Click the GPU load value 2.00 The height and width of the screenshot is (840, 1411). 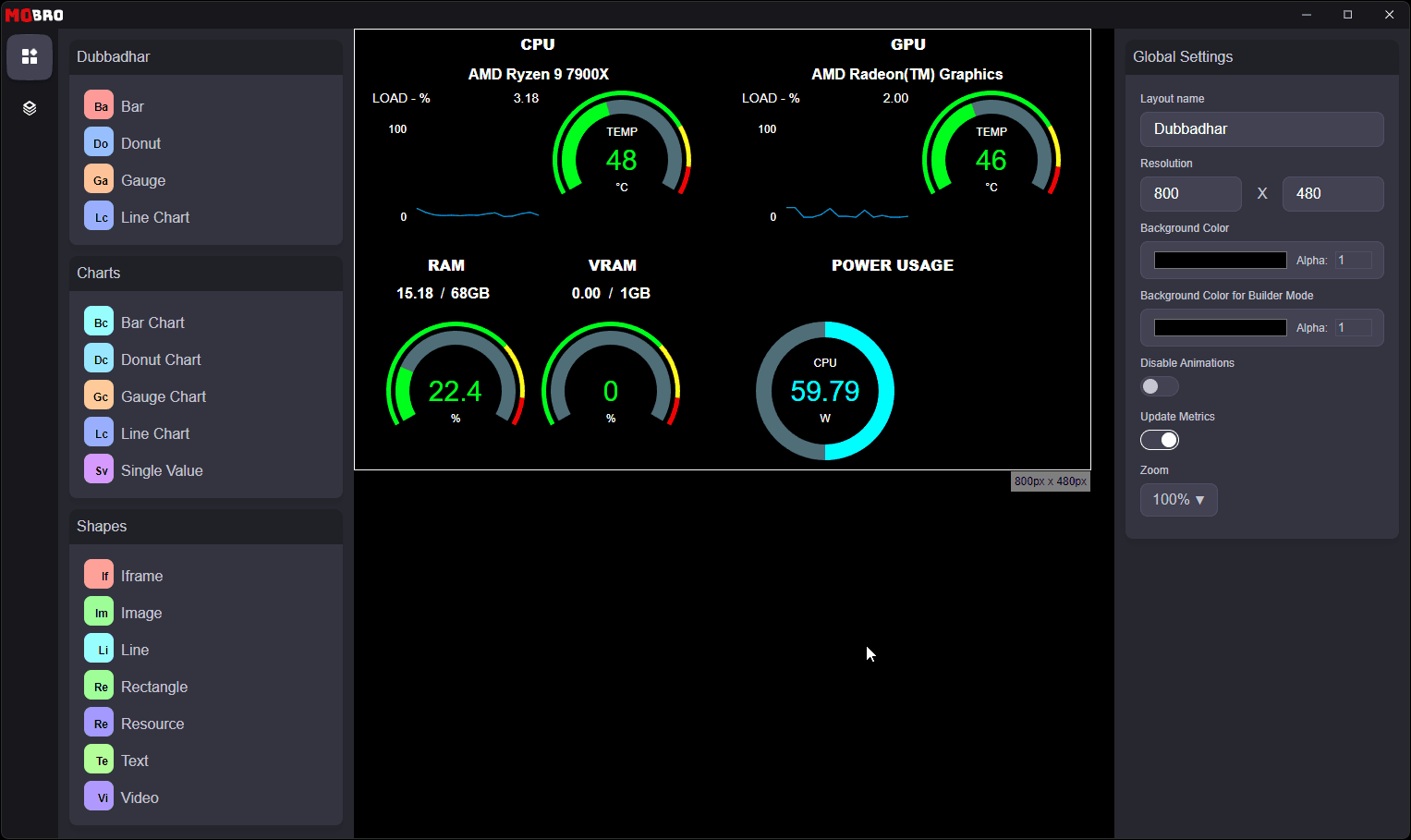coord(895,98)
